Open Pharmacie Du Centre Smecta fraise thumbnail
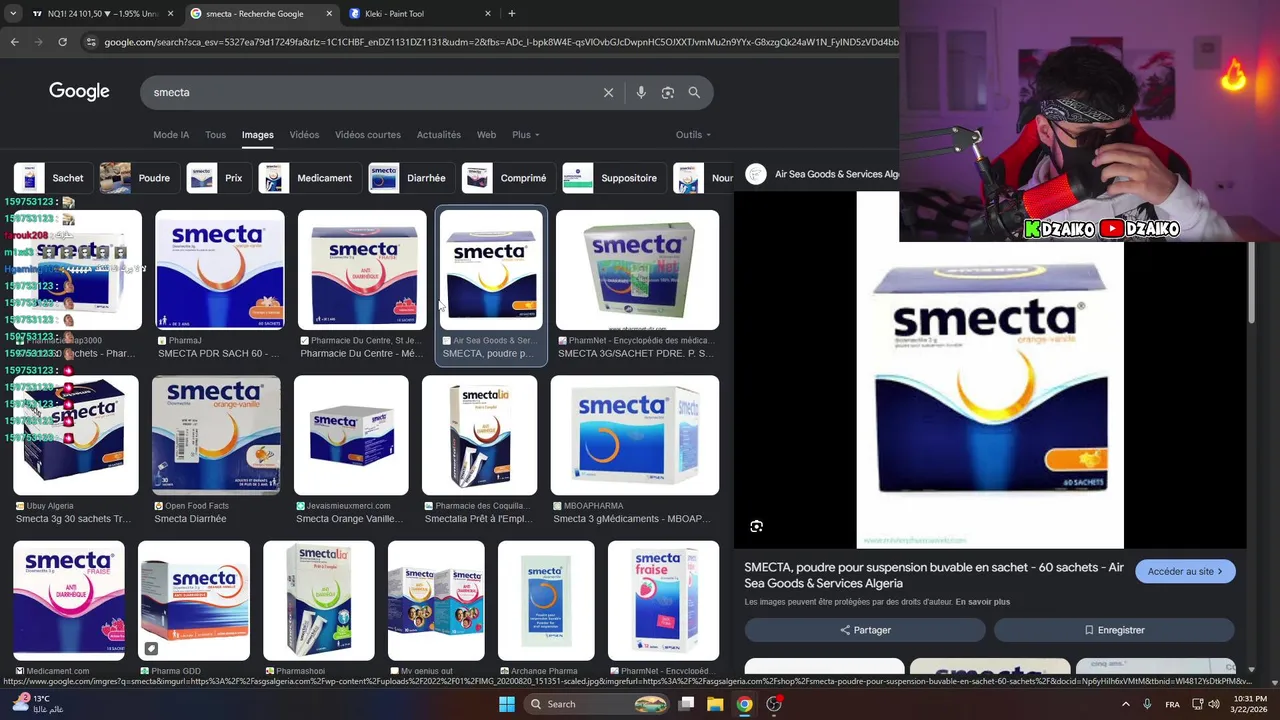This screenshot has height=720, width=1280. [x=362, y=270]
